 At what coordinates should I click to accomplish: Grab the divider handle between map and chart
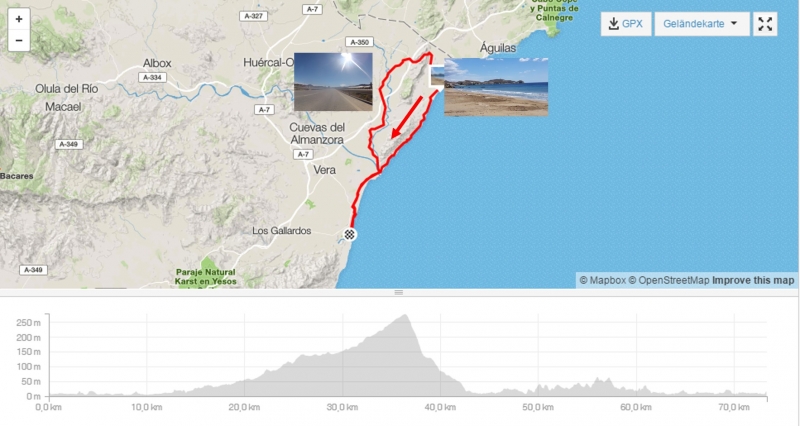click(399, 292)
